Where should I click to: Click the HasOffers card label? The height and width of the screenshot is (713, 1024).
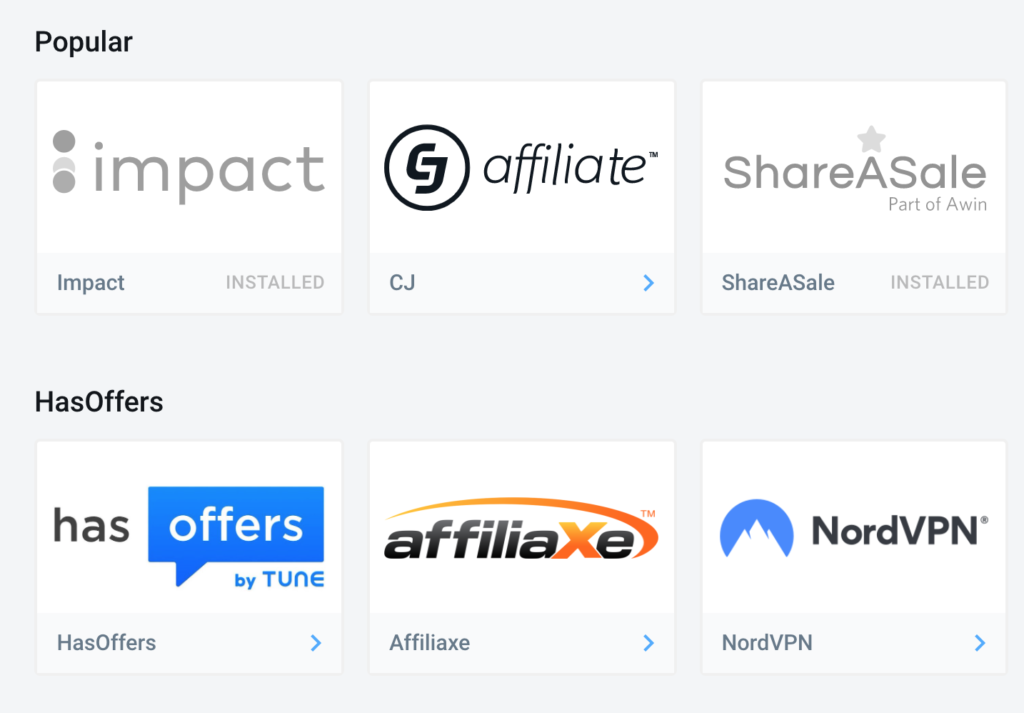click(106, 643)
